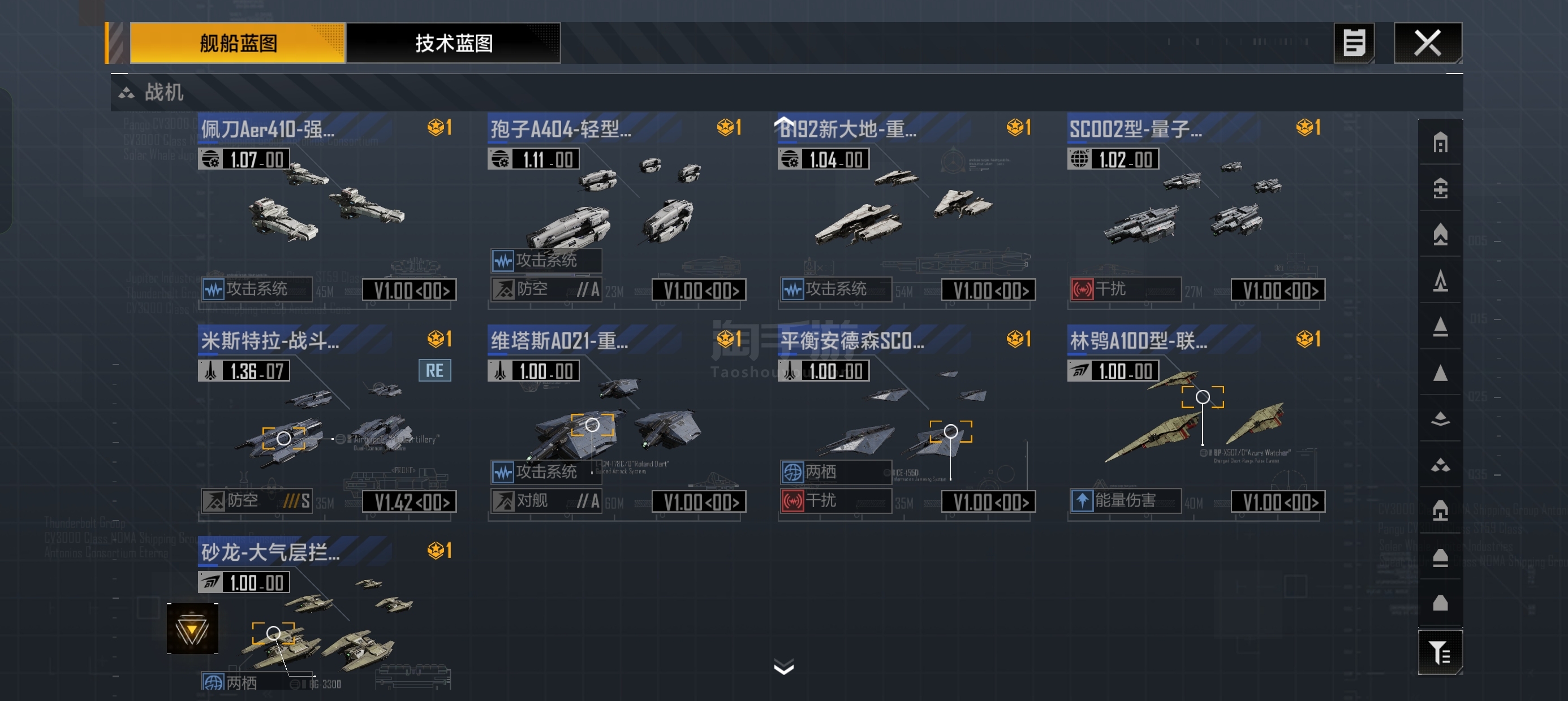Select the three-triangle fighter category sidebar icon
1568x701 pixels.
tap(1440, 465)
